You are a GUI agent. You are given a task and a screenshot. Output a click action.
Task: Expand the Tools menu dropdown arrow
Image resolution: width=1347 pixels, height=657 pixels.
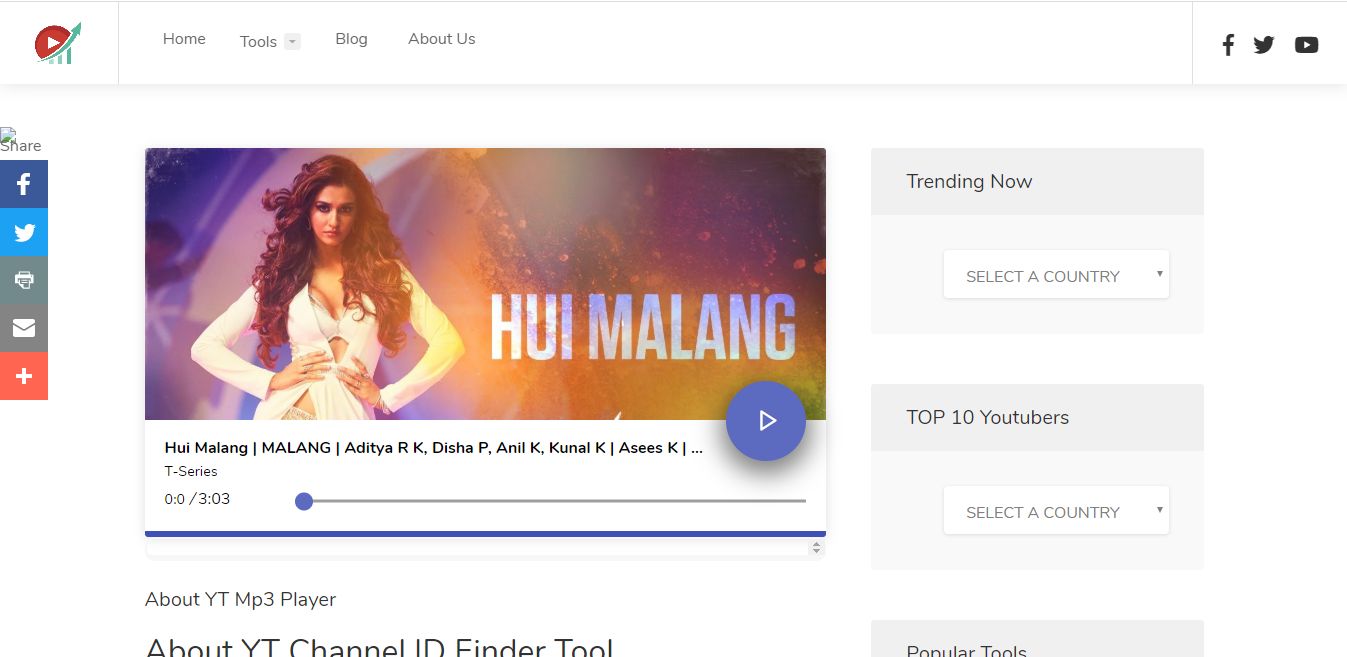point(292,42)
